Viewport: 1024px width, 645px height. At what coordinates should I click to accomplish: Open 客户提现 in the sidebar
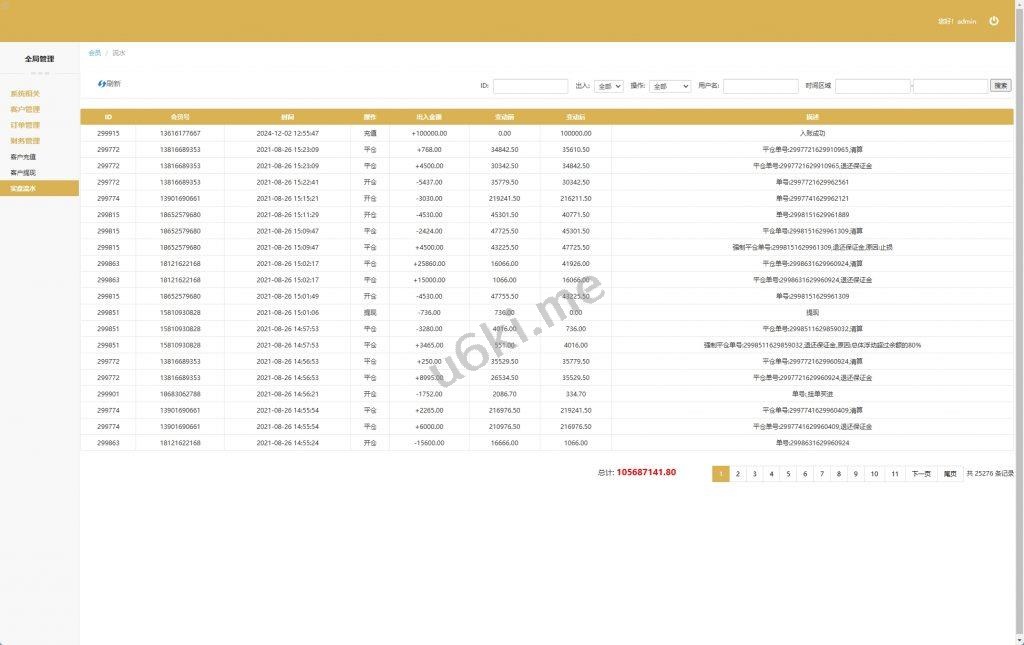tap(23, 173)
